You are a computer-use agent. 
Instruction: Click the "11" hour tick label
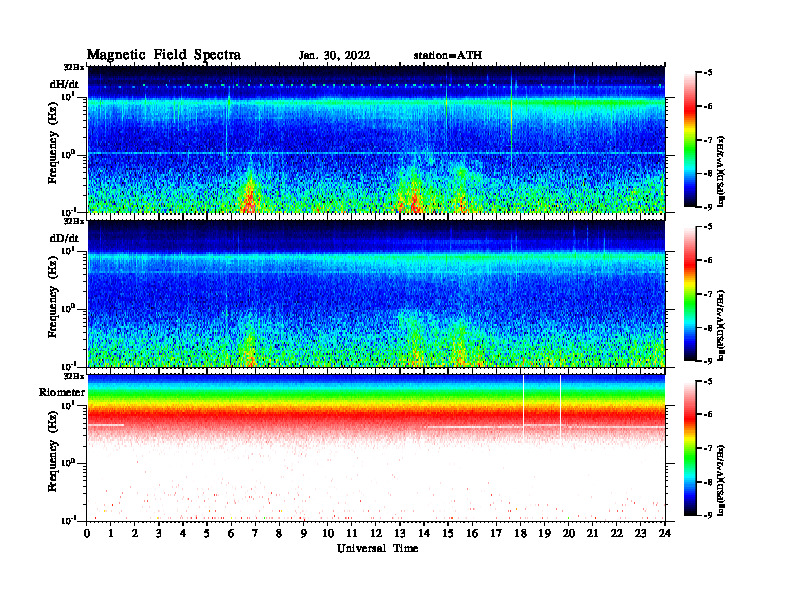(352, 534)
